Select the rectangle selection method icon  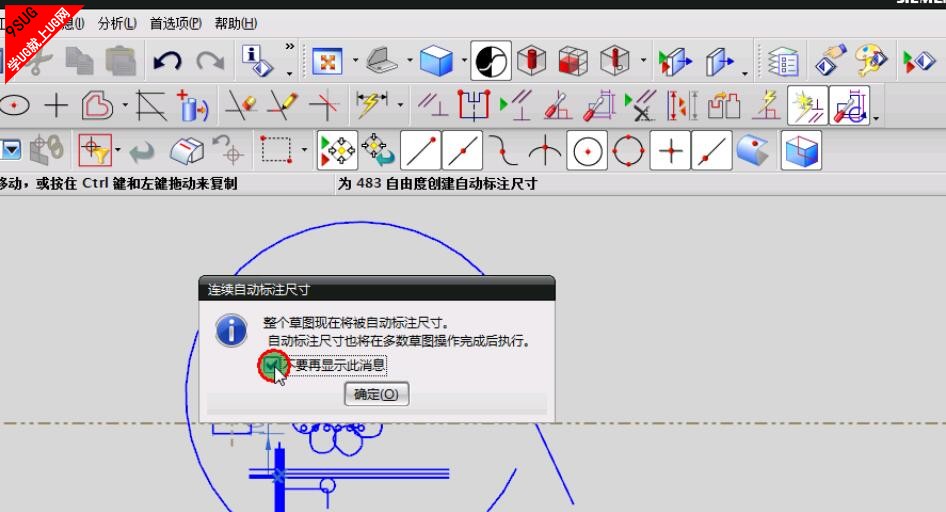click(x=276, y=149)
